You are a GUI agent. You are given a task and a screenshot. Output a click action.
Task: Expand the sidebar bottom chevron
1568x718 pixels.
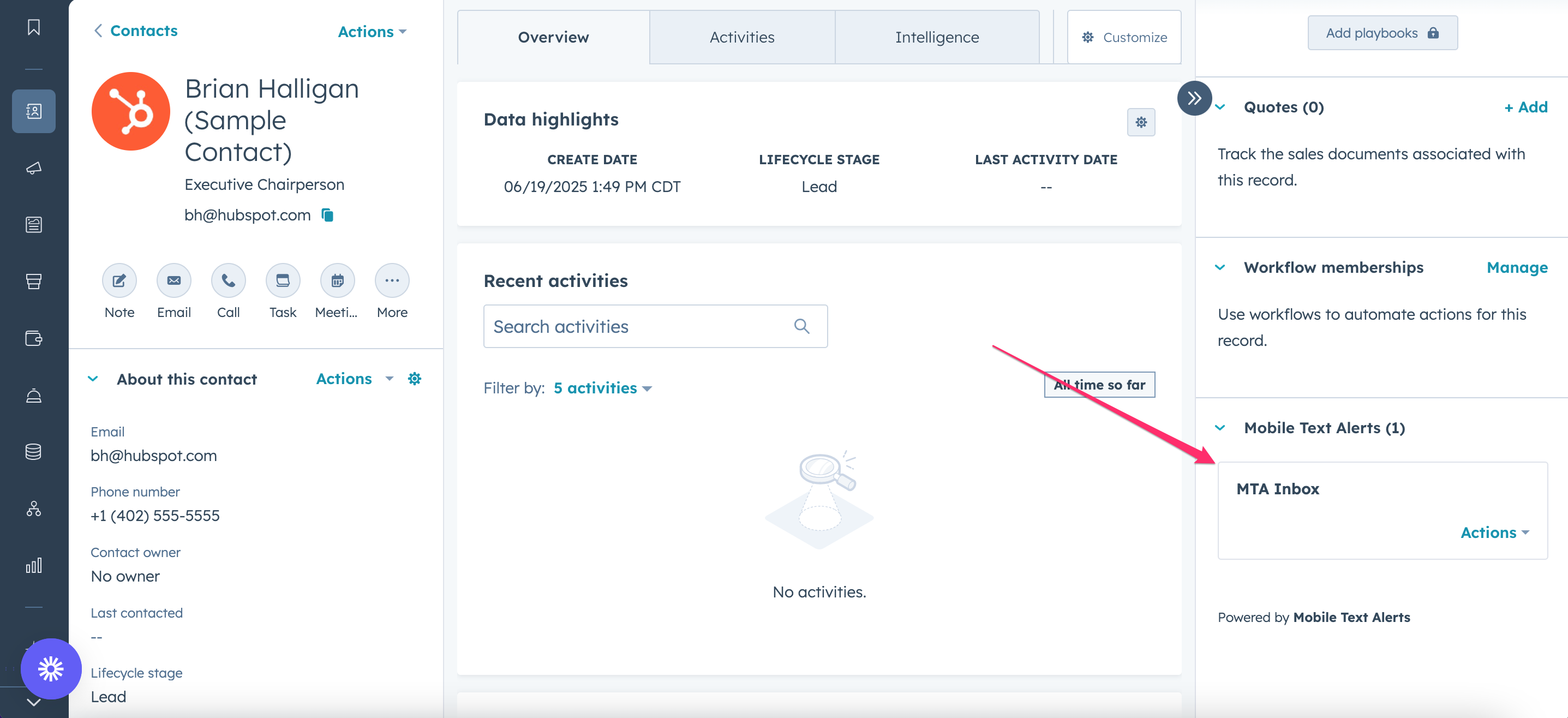(x=33, y=702)
